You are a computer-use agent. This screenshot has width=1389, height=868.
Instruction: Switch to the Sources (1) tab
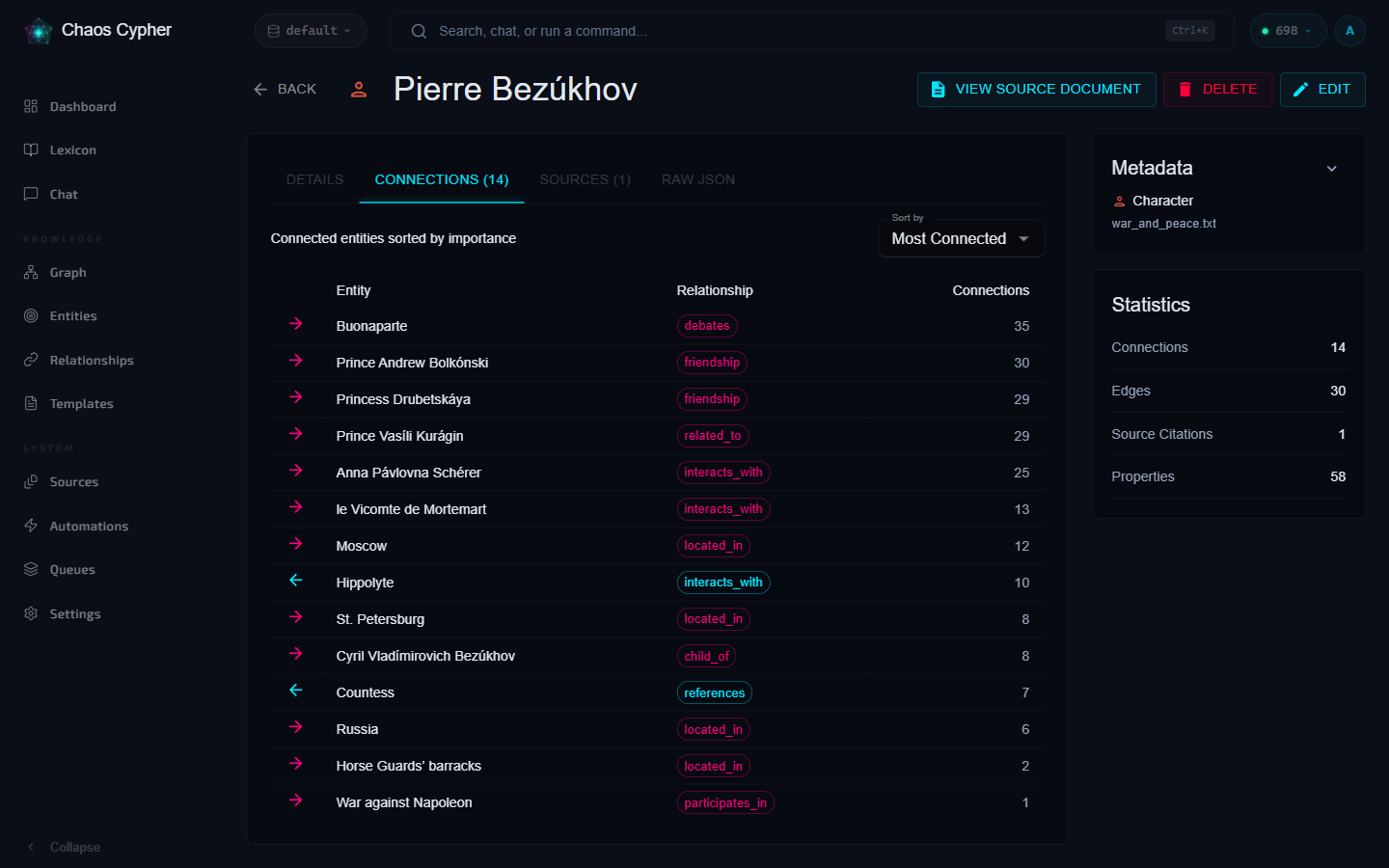point(585,179)
